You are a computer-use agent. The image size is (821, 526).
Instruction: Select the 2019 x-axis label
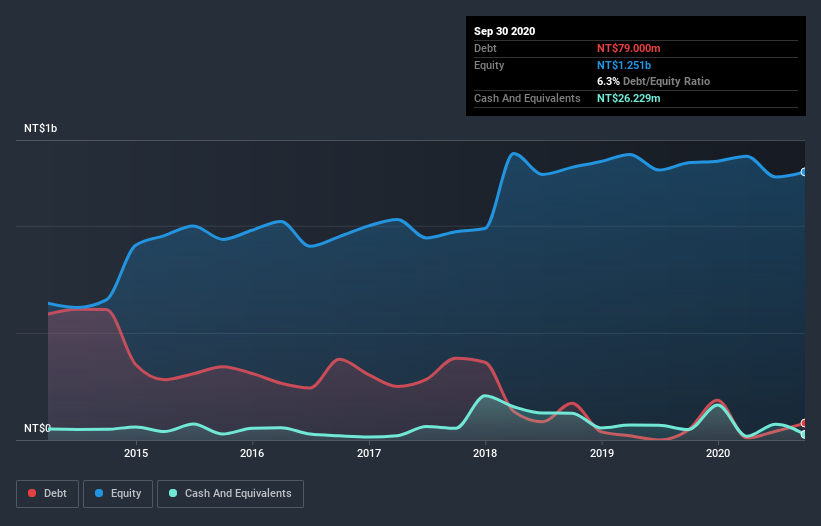click(602, 453)
